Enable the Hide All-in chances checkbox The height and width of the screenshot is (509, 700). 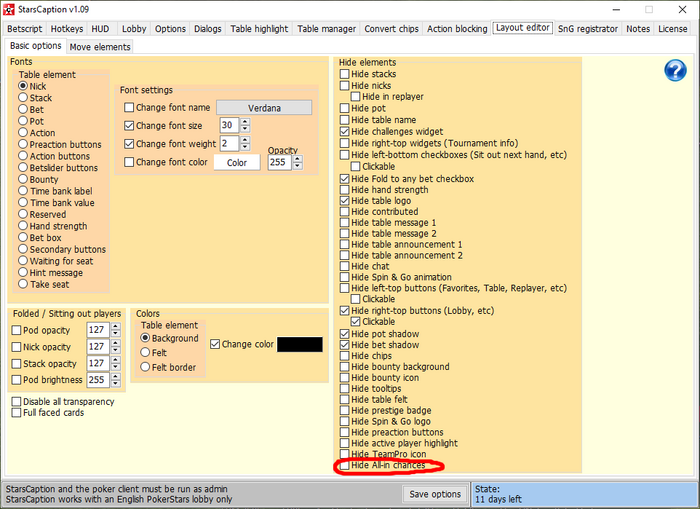[x=346, y=466]
